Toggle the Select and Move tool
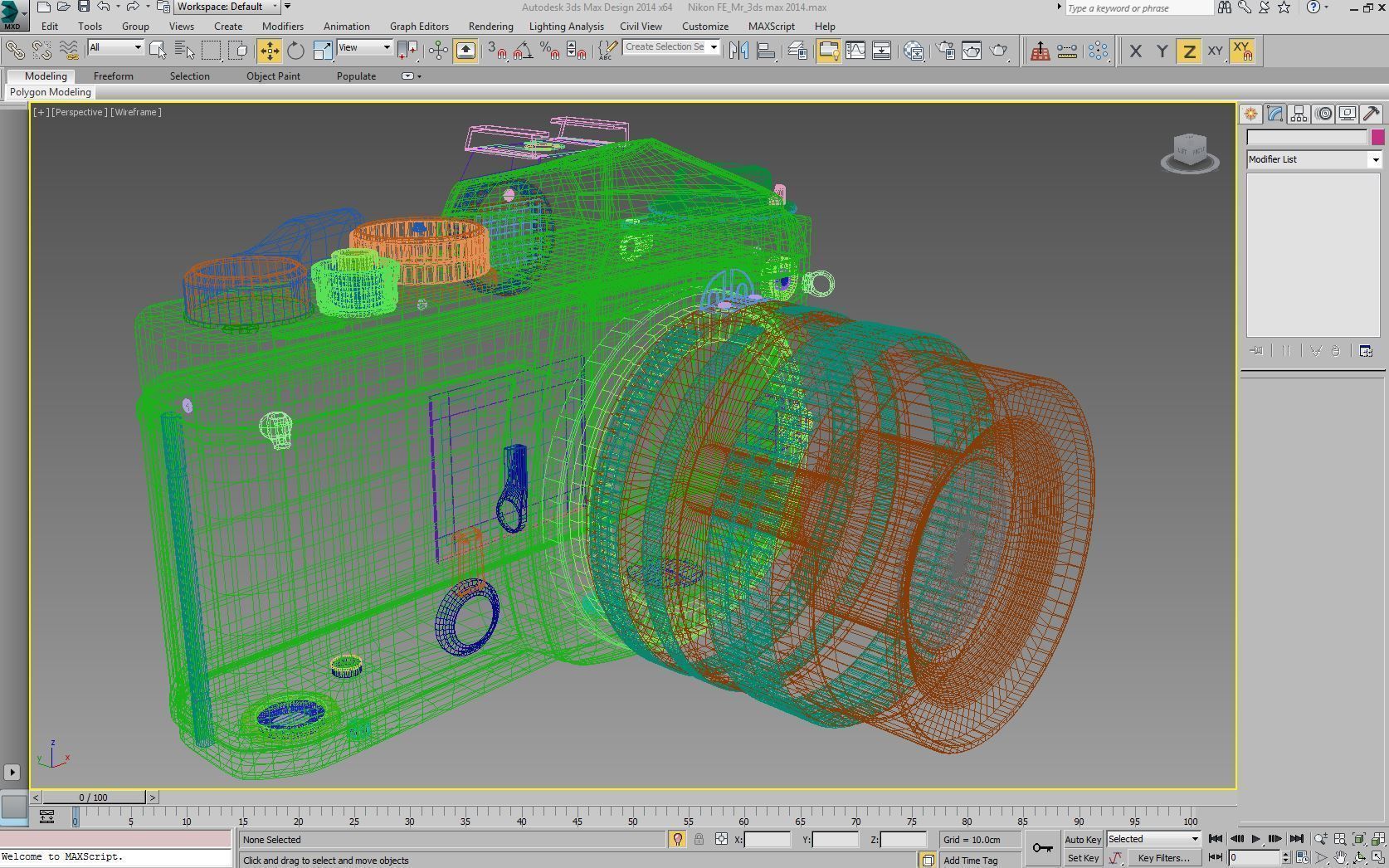1389x868 pixels. [270, 51]
